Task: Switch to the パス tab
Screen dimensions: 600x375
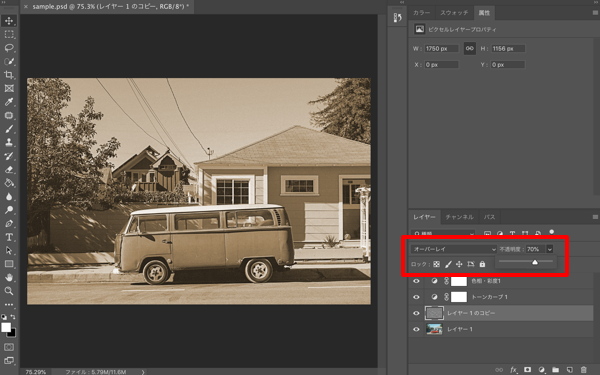Action: 489,217
